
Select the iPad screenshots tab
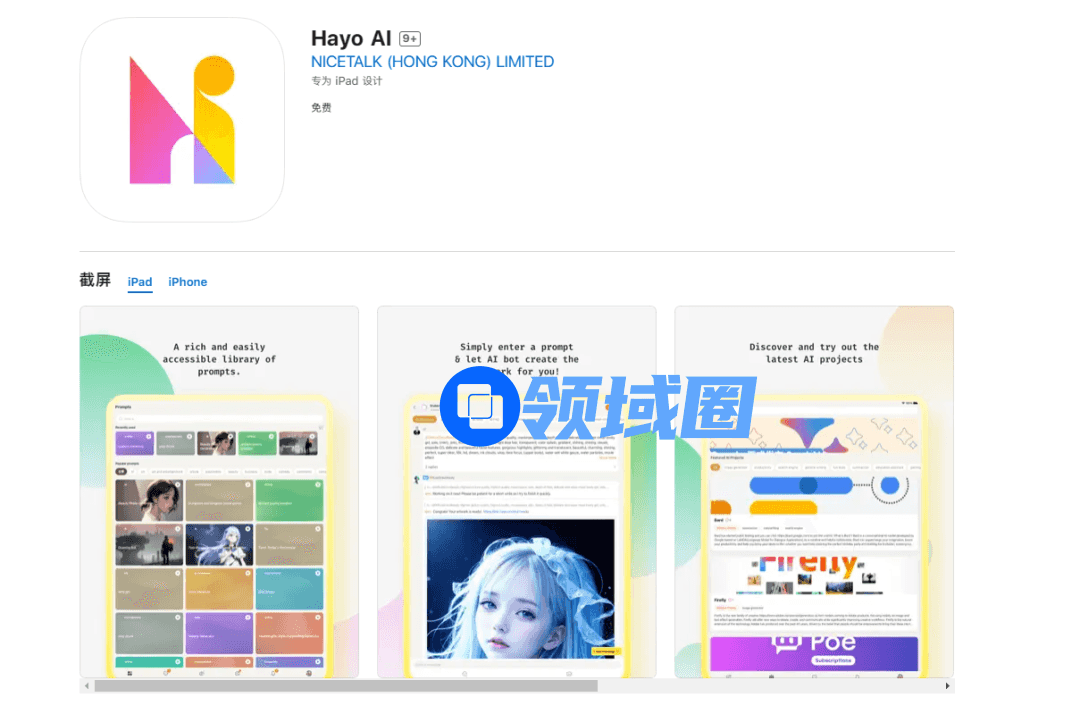pyautogui.click(x=140, y=282)
